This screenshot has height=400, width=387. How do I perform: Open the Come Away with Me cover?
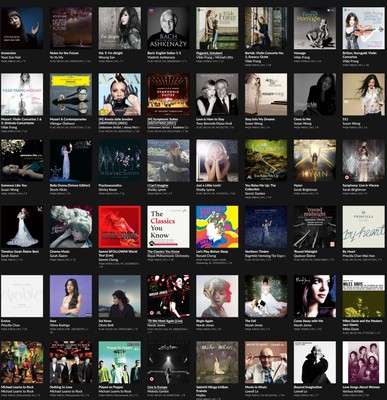[315, 296]
